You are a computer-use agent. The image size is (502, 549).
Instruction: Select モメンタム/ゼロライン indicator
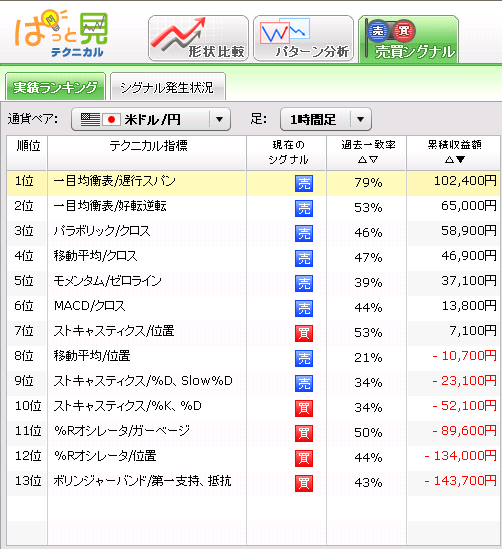point(107,281)
